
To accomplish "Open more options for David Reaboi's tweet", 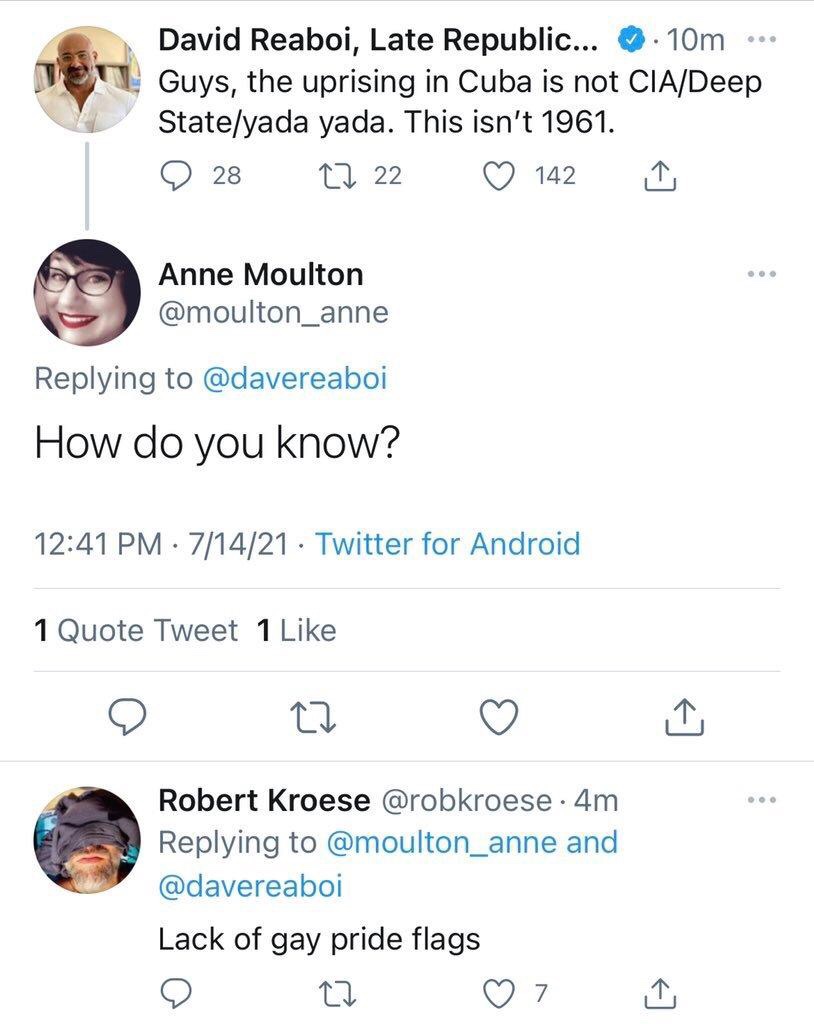I will tap(762, 40).
